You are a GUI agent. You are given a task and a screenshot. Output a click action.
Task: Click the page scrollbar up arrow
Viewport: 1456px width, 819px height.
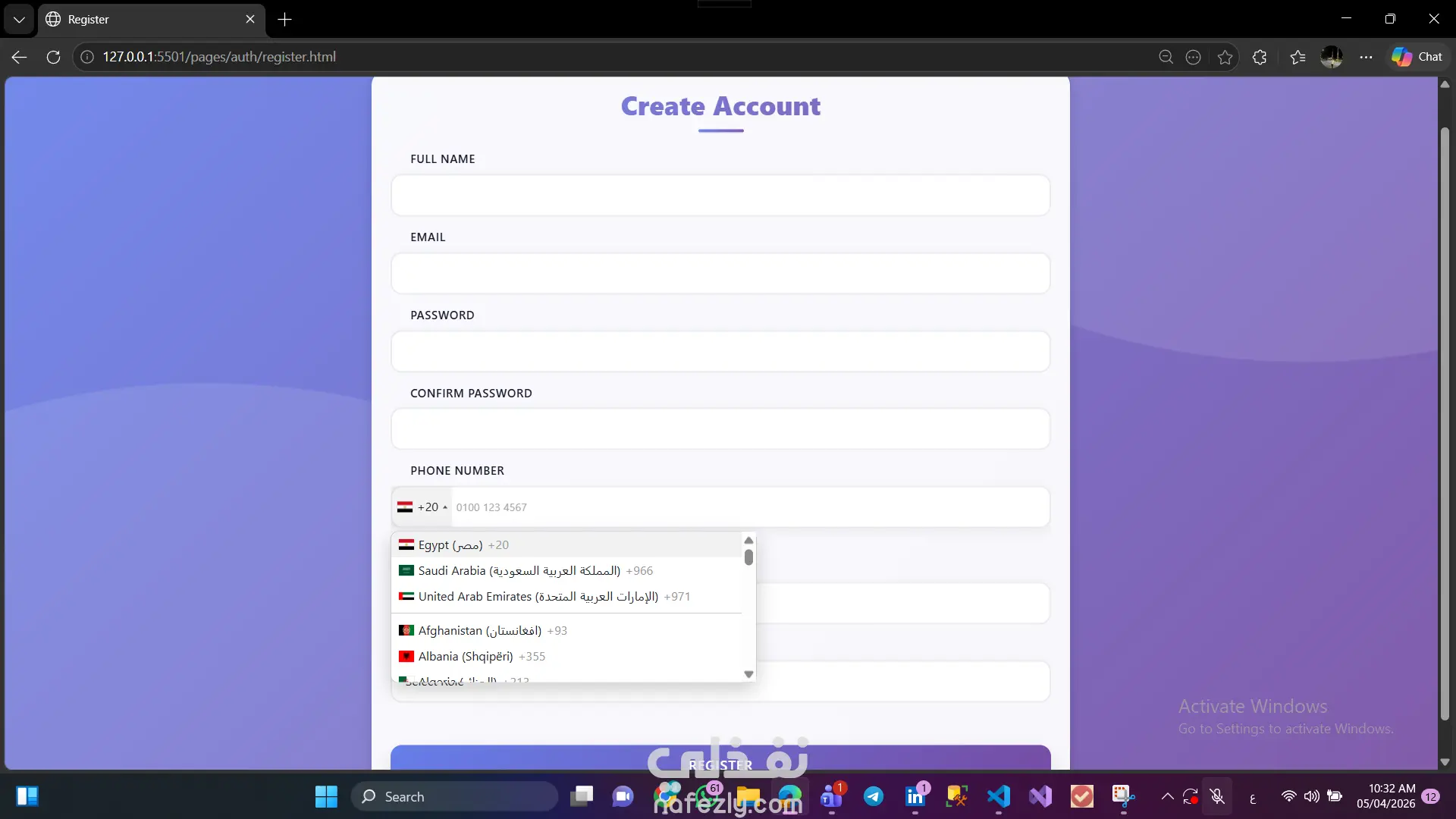pos(1445,84)
